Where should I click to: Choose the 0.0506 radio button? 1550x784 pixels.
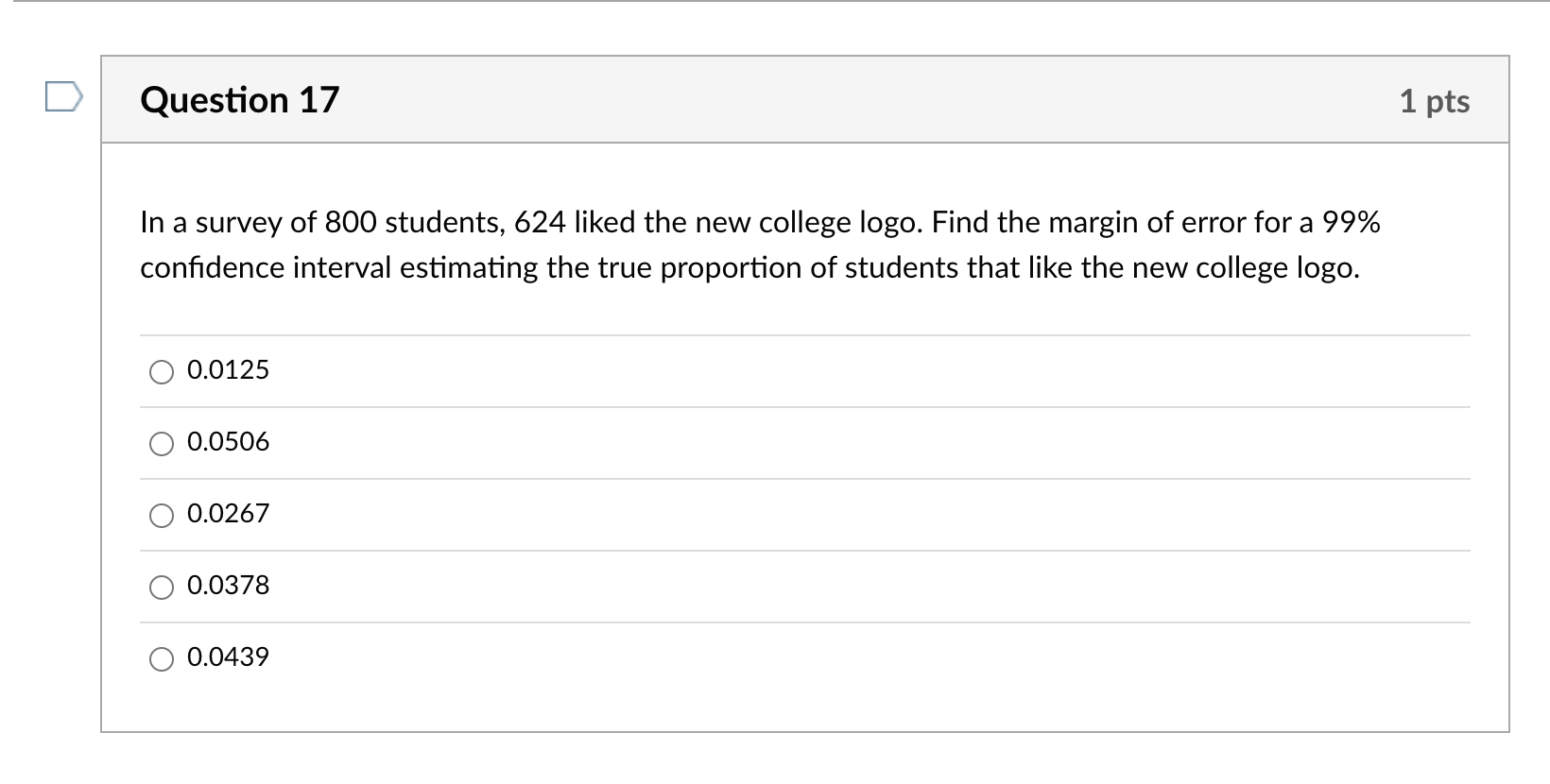point(162,444)
